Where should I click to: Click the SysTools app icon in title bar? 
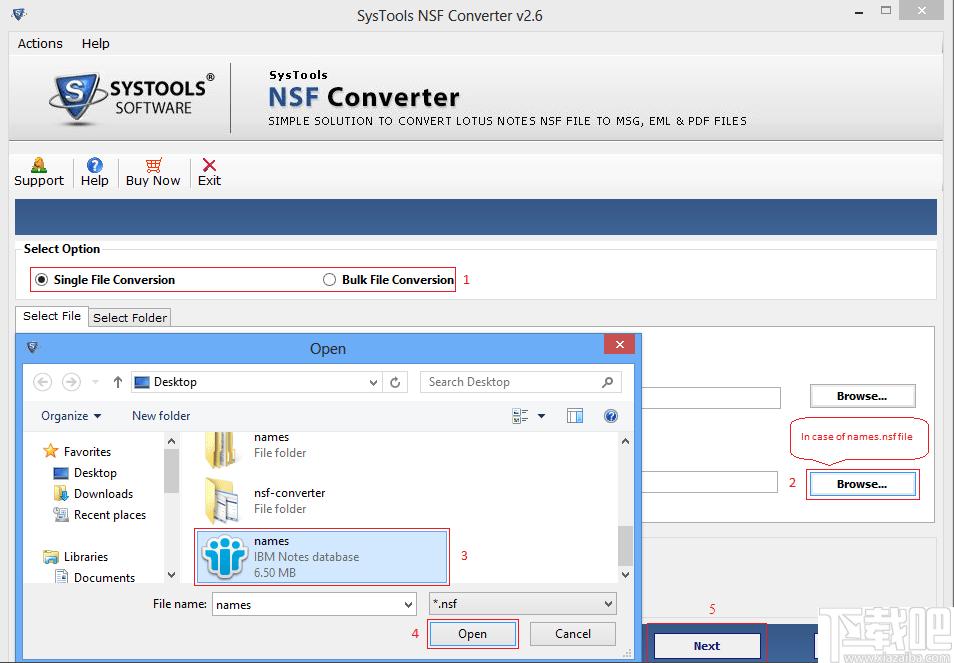(18, 14)
